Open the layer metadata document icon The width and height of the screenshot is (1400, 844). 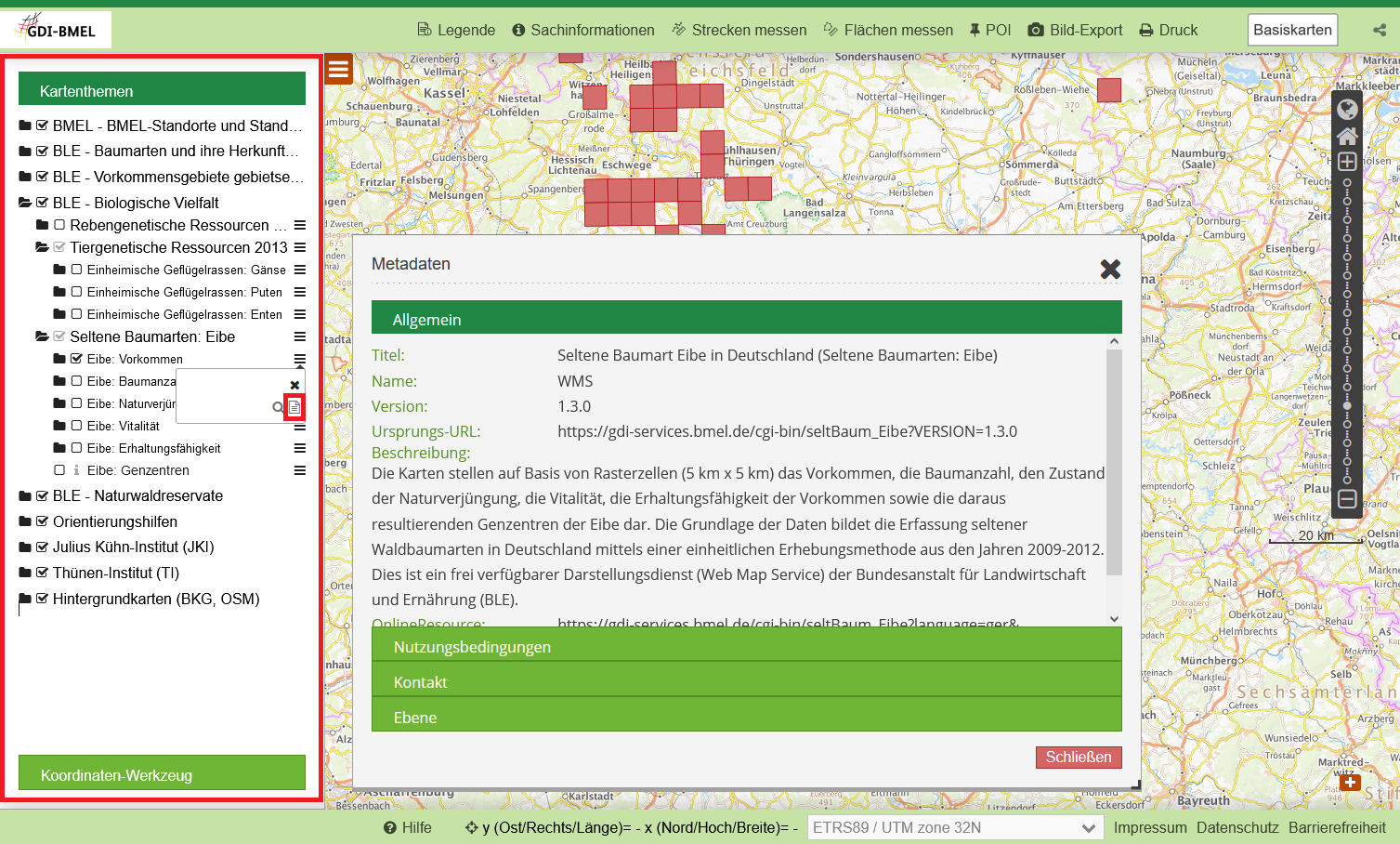coord(294,407)
